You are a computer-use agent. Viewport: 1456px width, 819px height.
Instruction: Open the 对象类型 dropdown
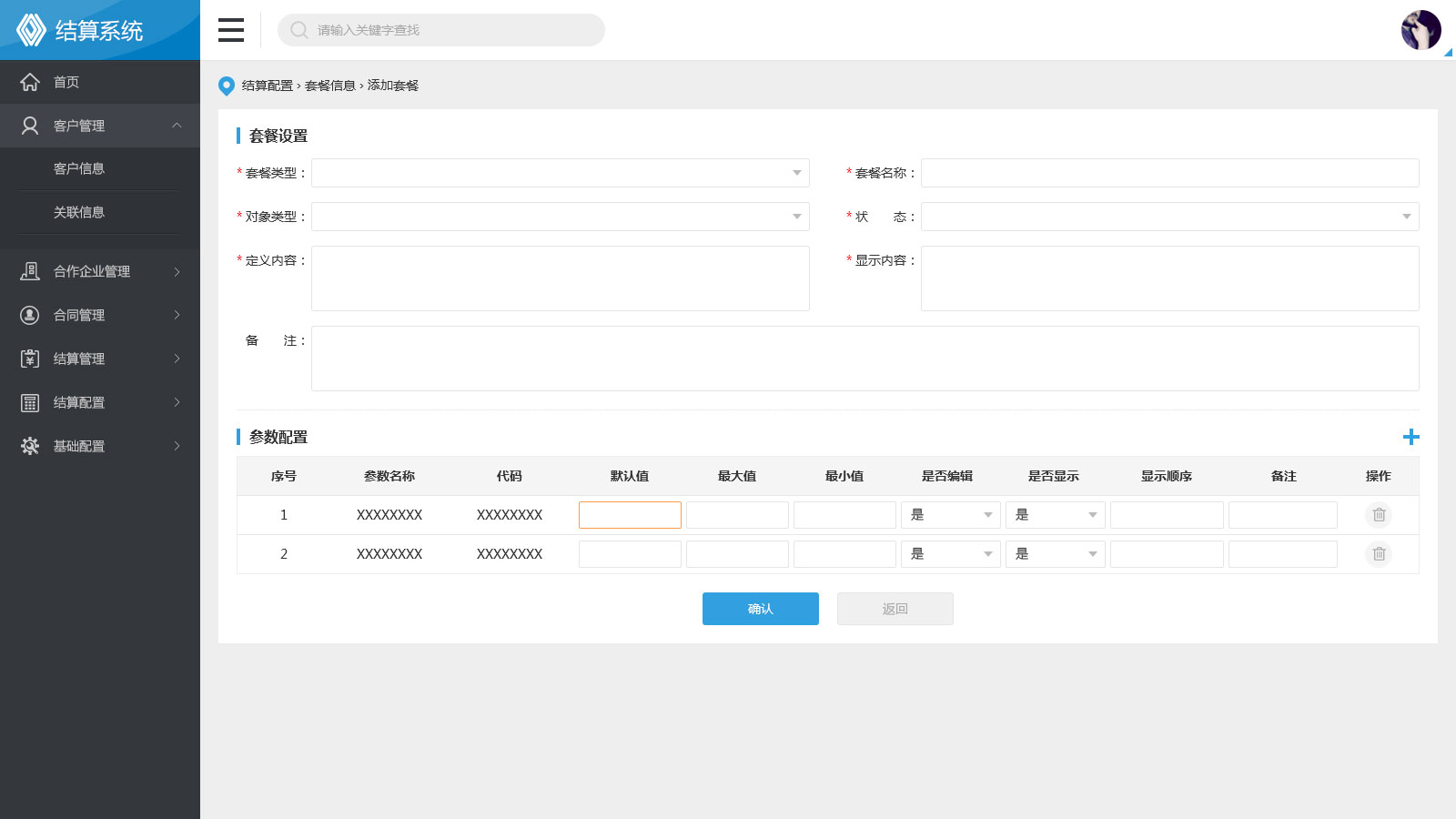coord(560,217)
